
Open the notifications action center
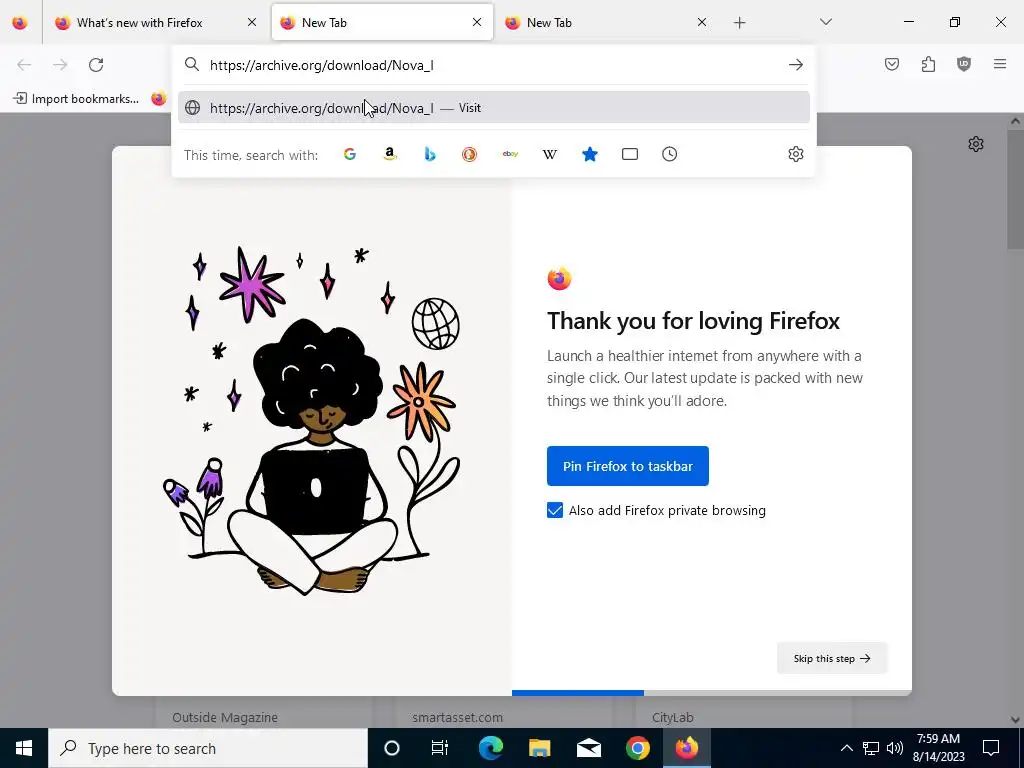point(991,748)
